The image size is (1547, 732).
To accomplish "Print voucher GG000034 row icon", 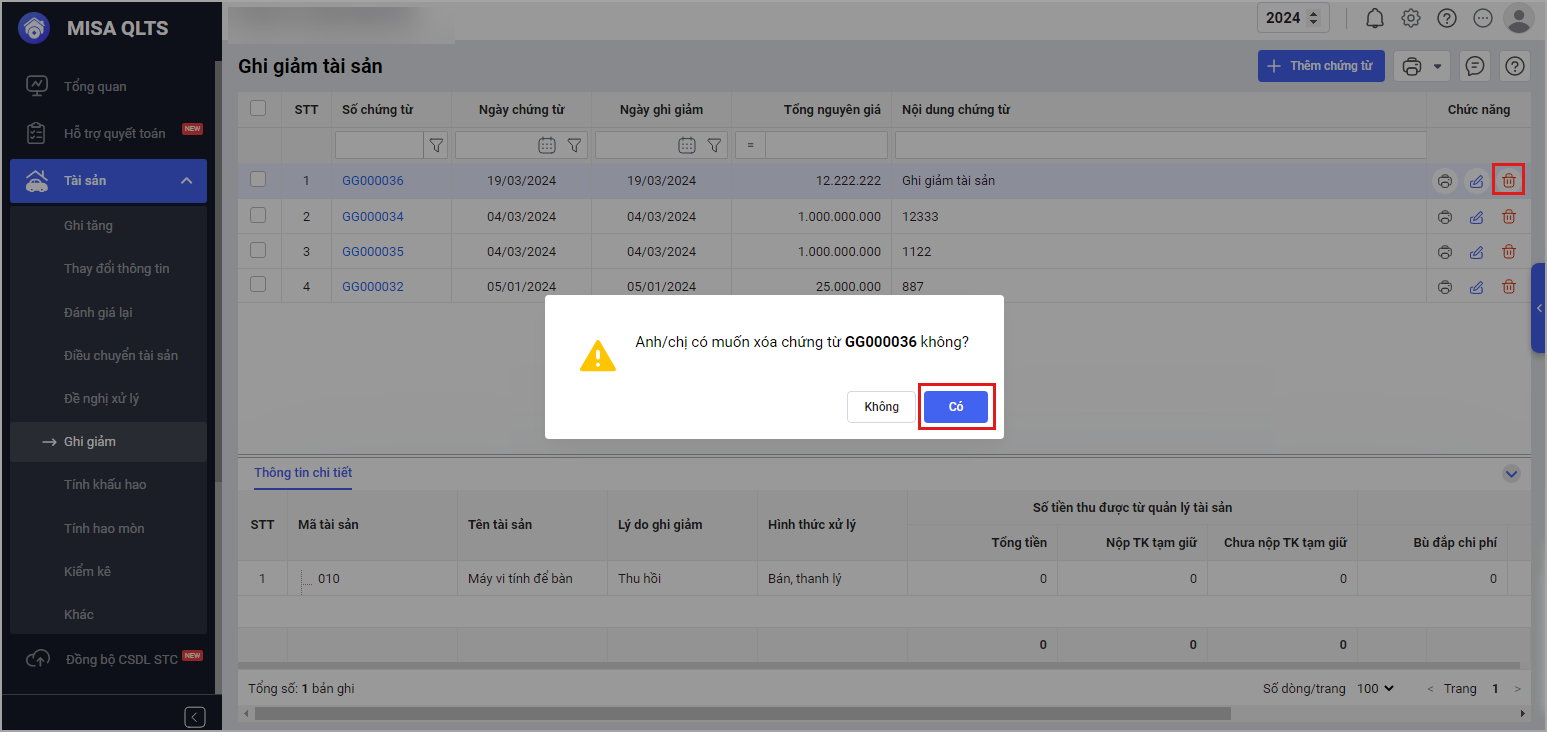I will click(1445, 217).
